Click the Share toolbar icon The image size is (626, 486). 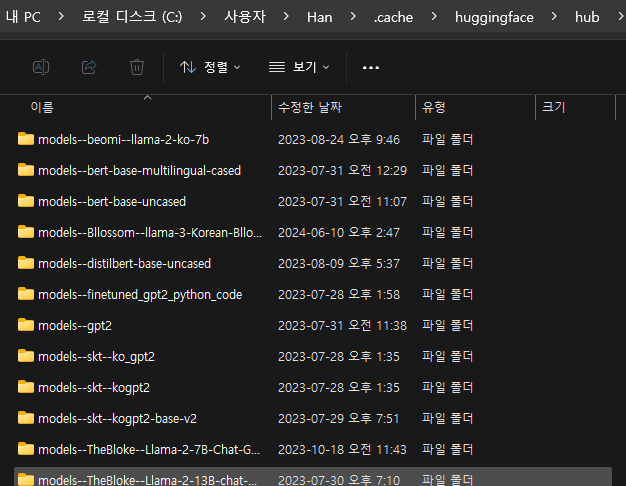tap(89, 67)
